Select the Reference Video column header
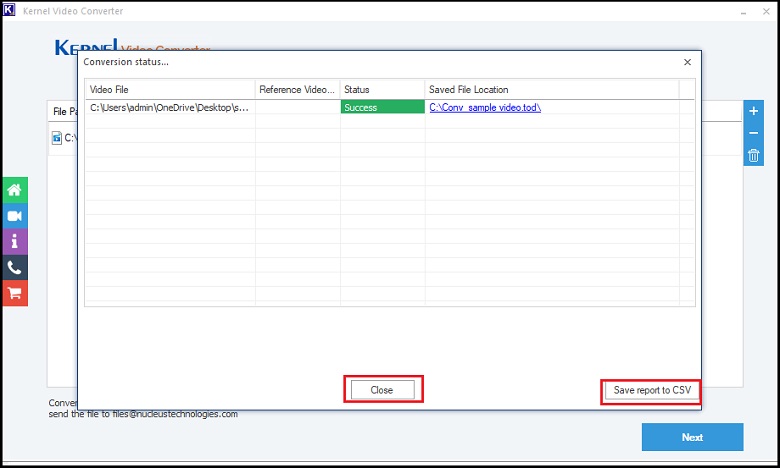780x468 pixels. [x=298, y=90]
